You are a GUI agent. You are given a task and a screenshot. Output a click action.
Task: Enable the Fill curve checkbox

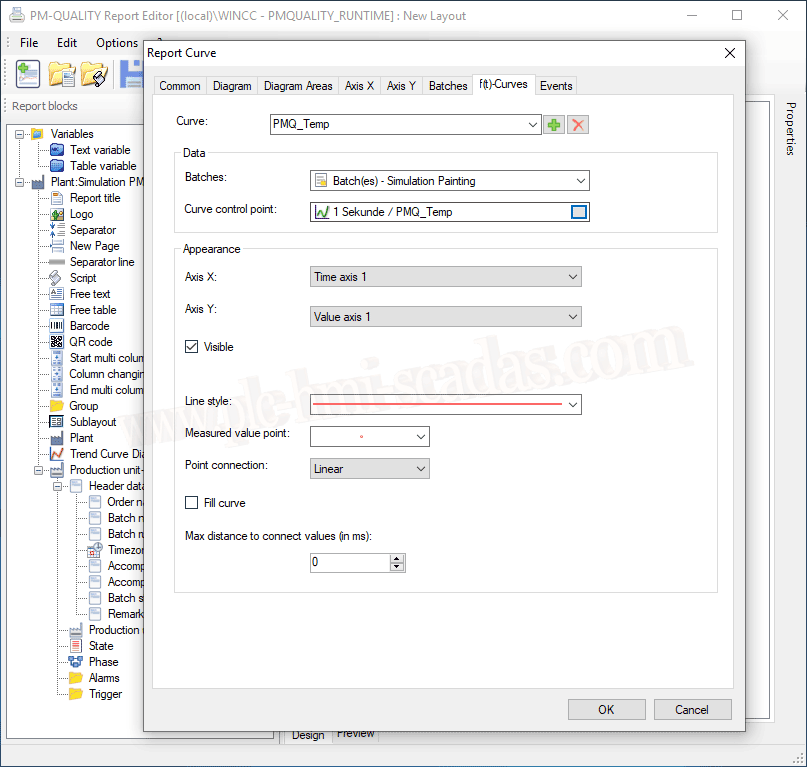coord(192,503)
